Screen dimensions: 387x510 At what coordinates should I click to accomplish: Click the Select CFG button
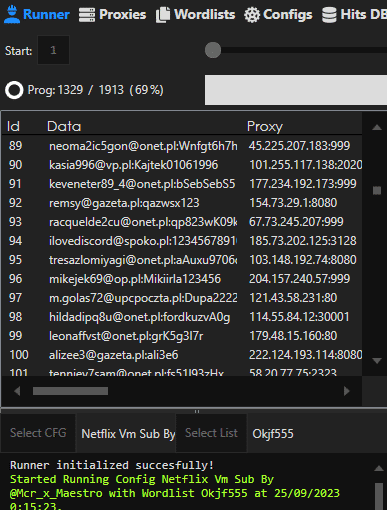pos(38,433)
